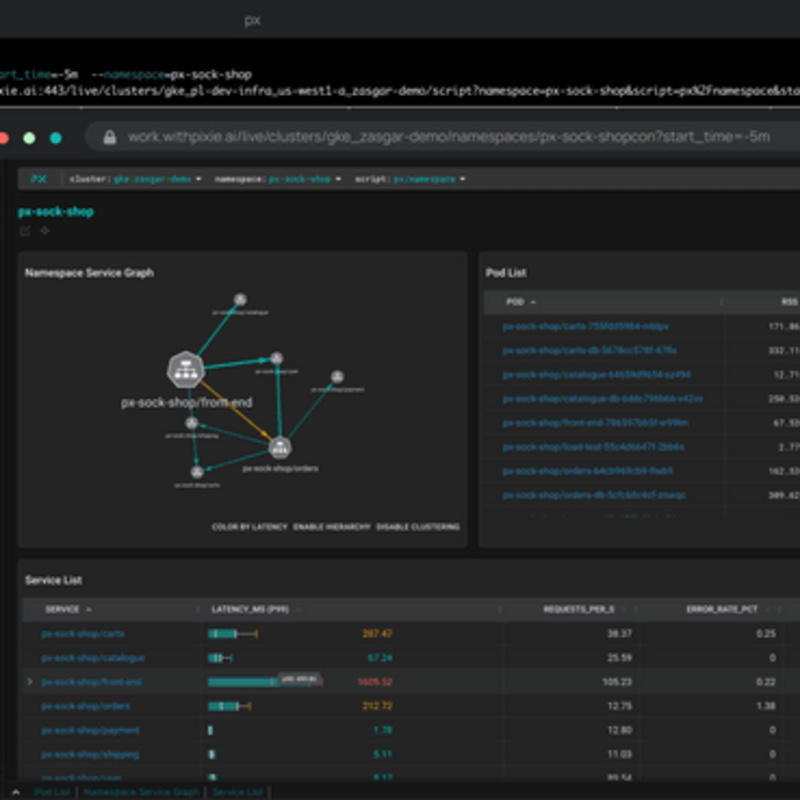Click the px-sock-shop/orders node in graph

(280, 448)
